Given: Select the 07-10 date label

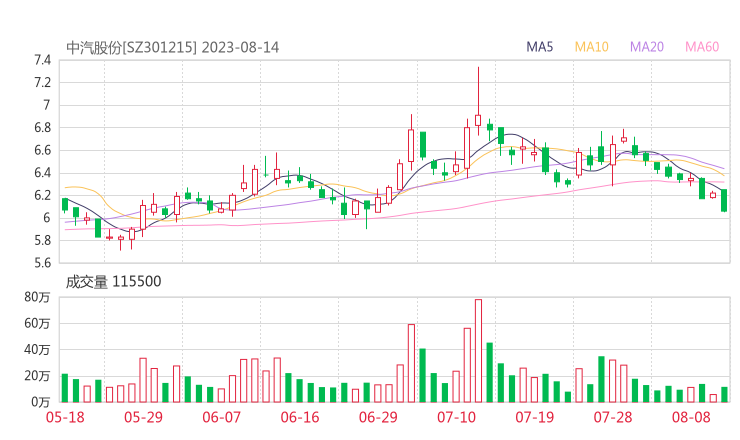Looking at the screenshot, I should click(x=456, y=417).
